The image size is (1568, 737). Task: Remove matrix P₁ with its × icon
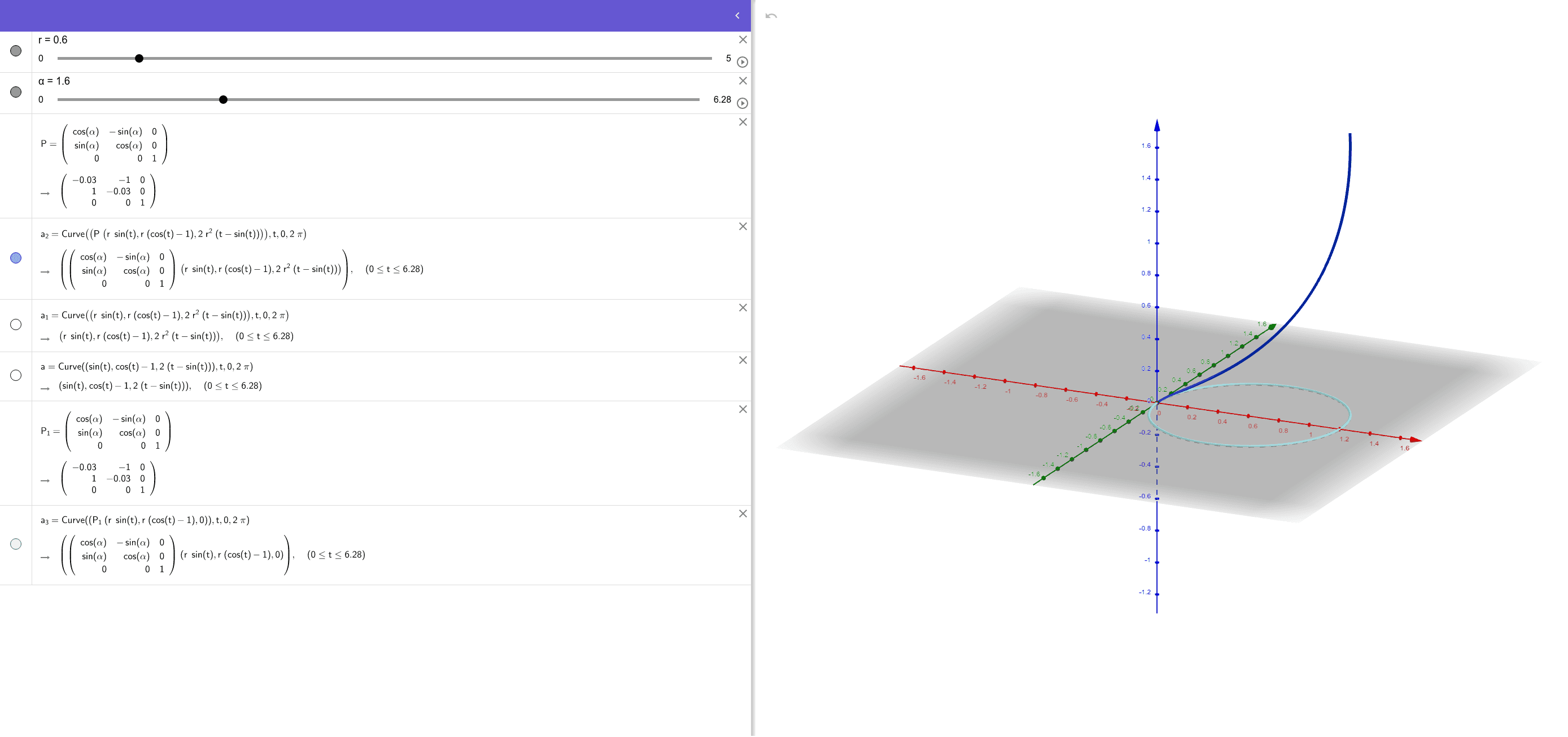point(742,409)
